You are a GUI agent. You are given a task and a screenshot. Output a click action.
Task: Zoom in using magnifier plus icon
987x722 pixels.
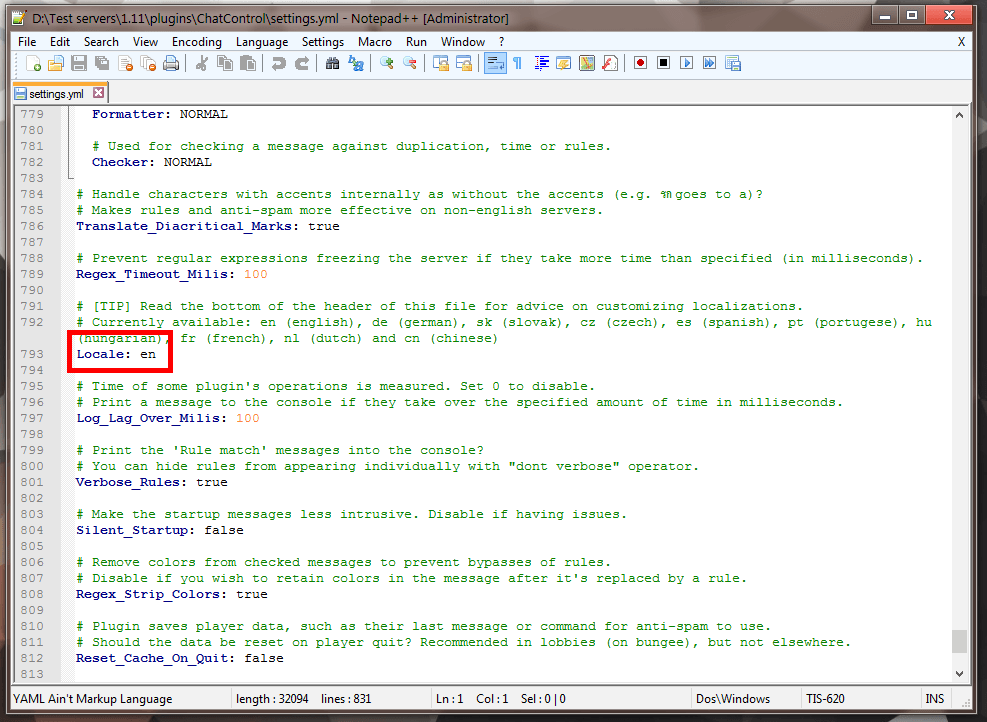tap(386, 64)
